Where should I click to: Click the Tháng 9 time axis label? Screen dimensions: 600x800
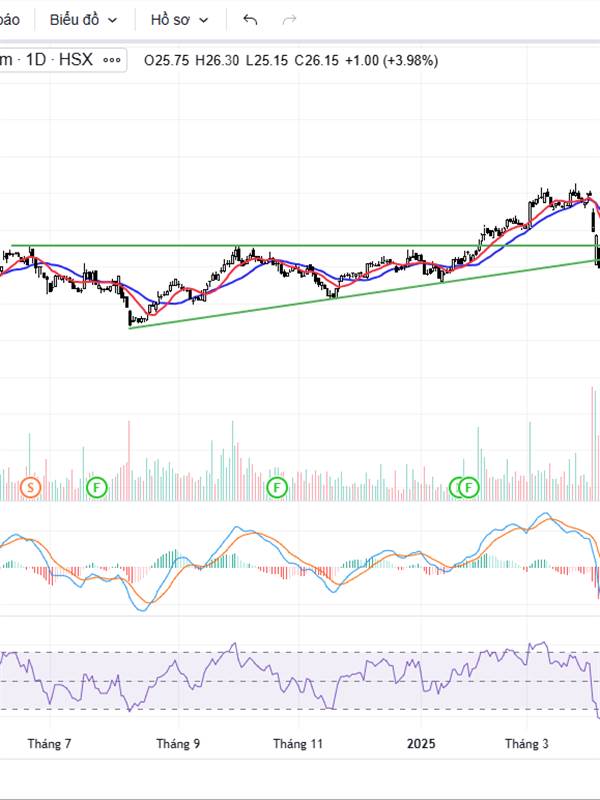(178, 744)
